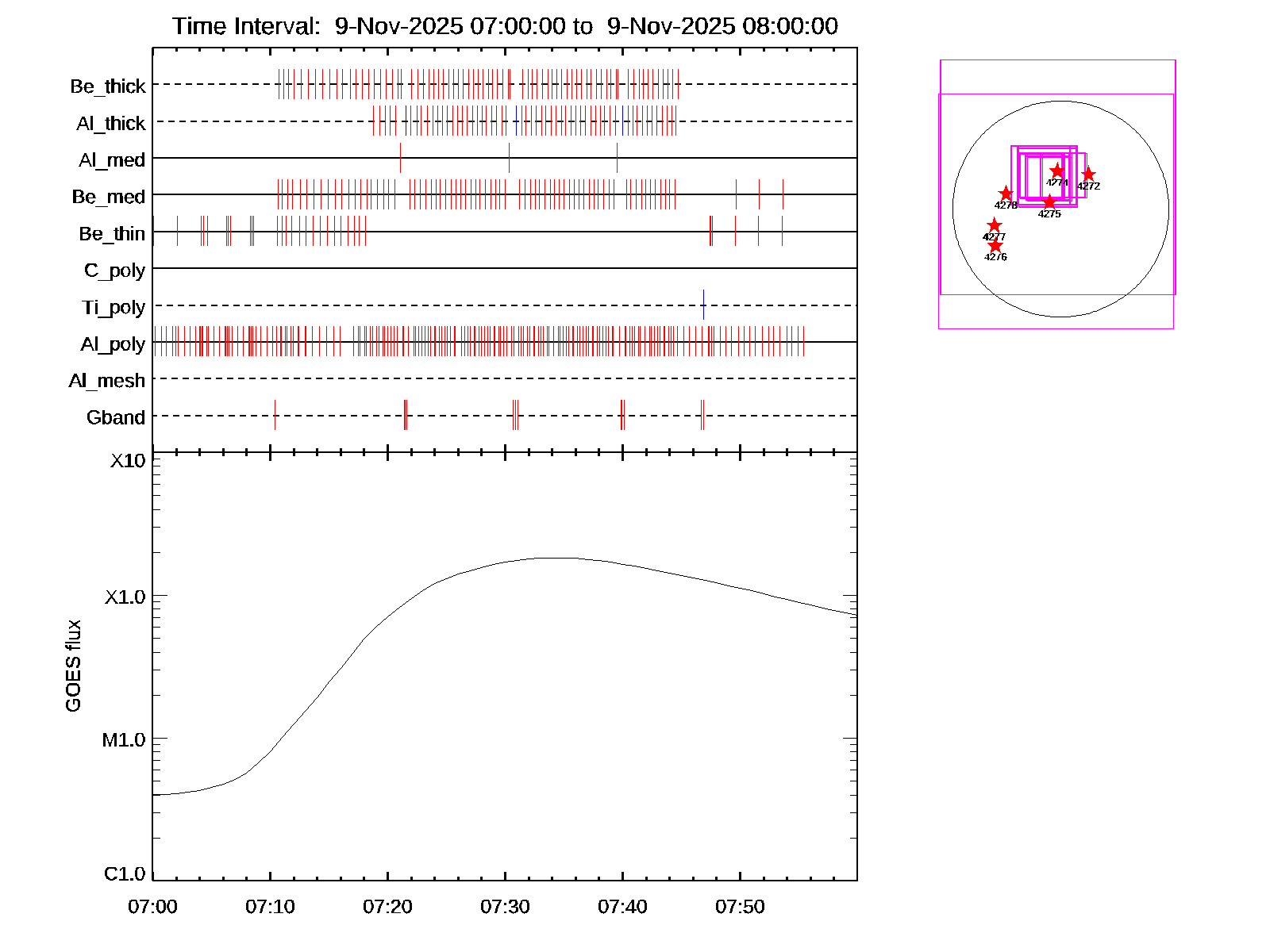Click the red star for region 4272

point(1088,174)
